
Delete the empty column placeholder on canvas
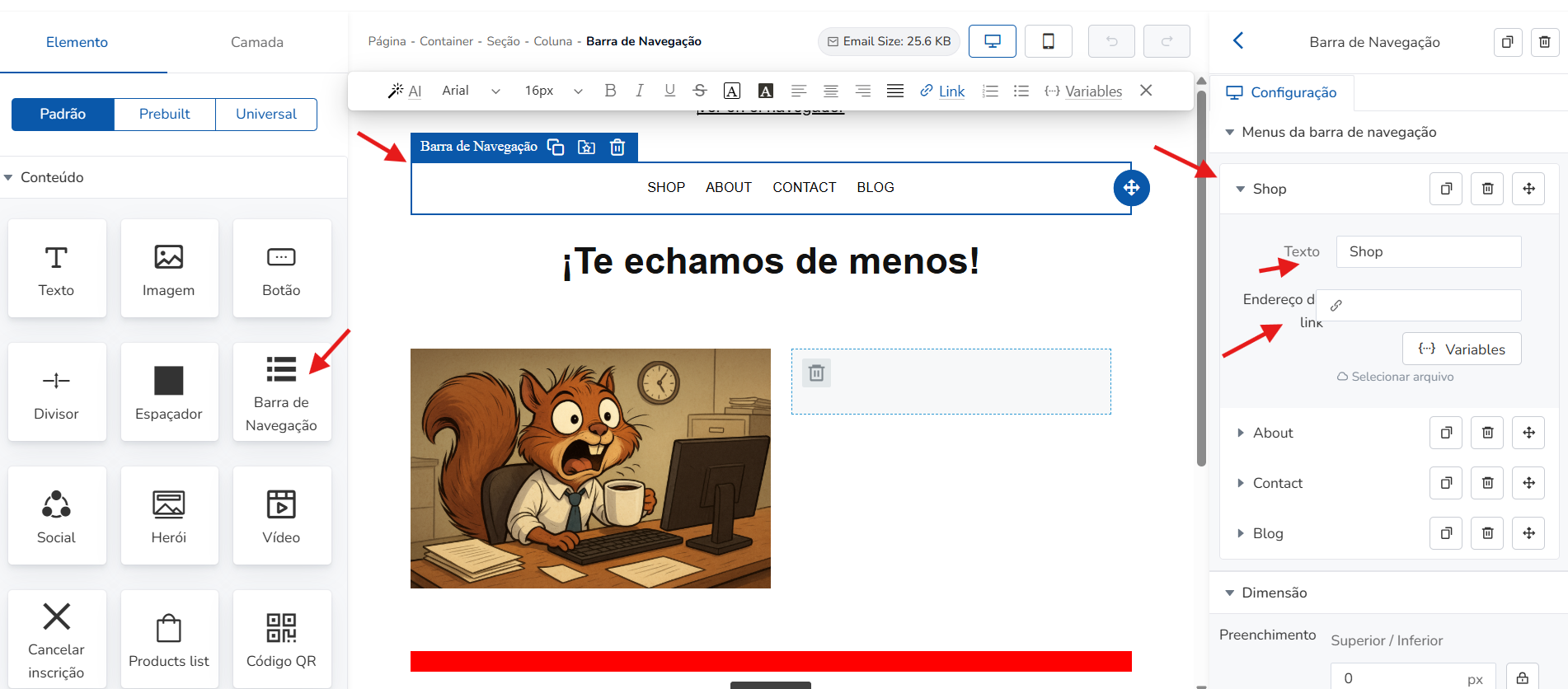pyautogui.click(x=816, y=373)
